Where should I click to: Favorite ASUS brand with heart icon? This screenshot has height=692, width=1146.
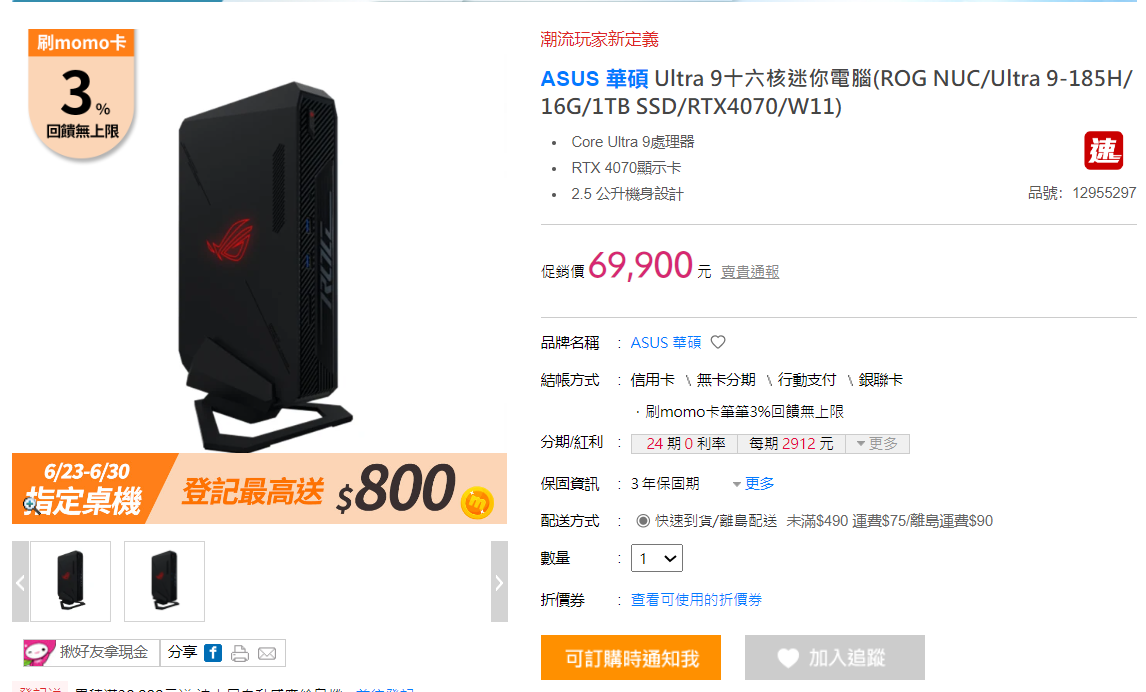tap(718, 342)
